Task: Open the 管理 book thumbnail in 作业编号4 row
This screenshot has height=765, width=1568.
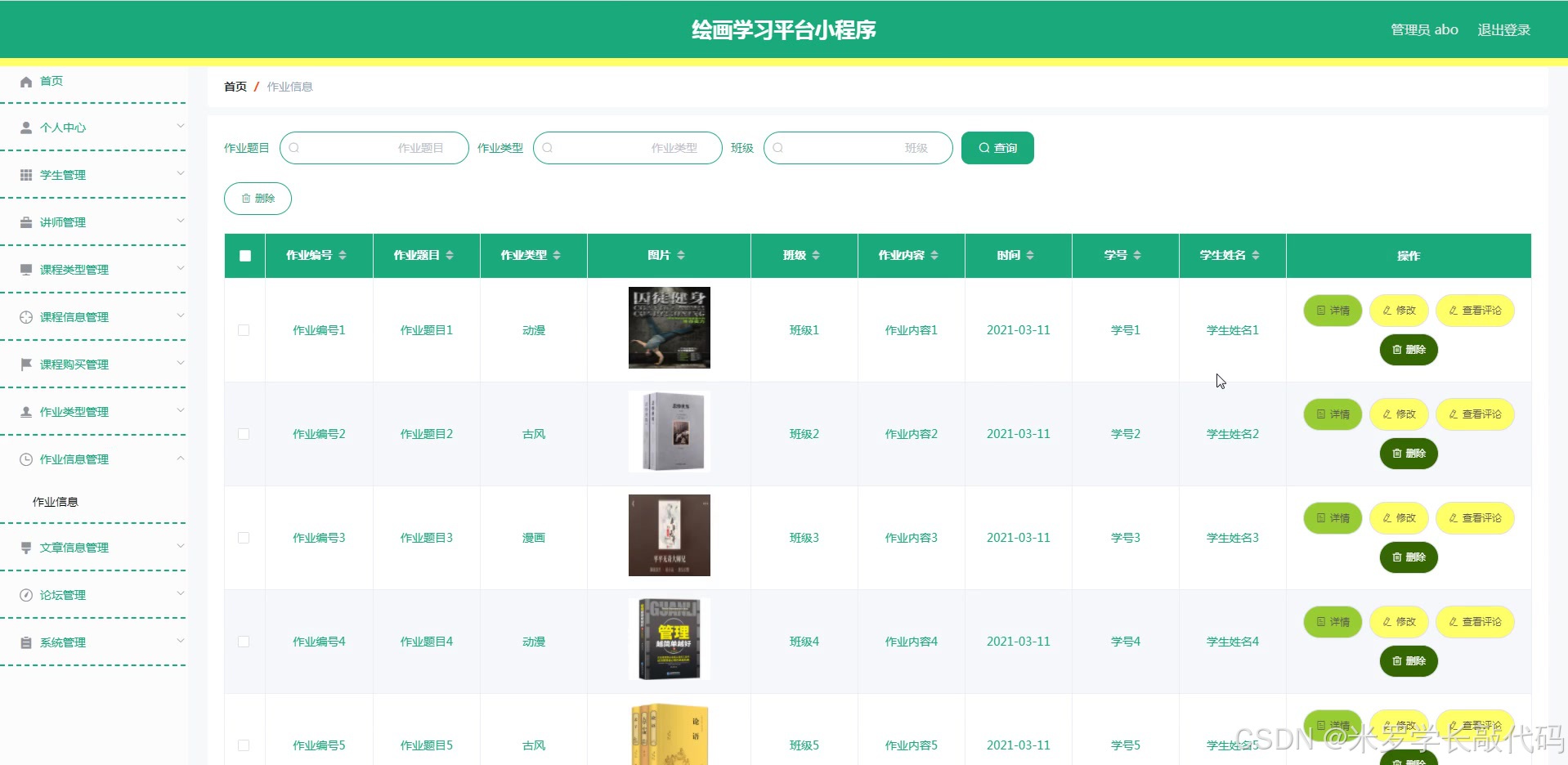Action: (670, 639)
